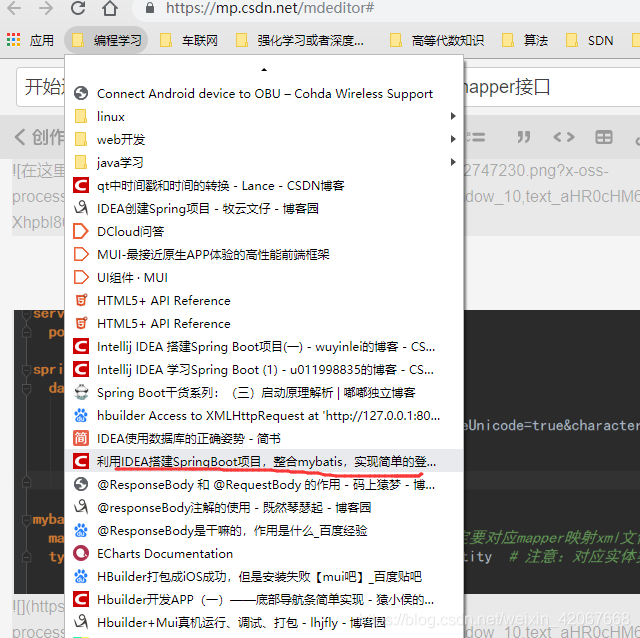Image resolution: width=640 pixels, height=638 pixels.
Task: Insert code block with the <> toolbar icon
Action: tap(564, 137)
